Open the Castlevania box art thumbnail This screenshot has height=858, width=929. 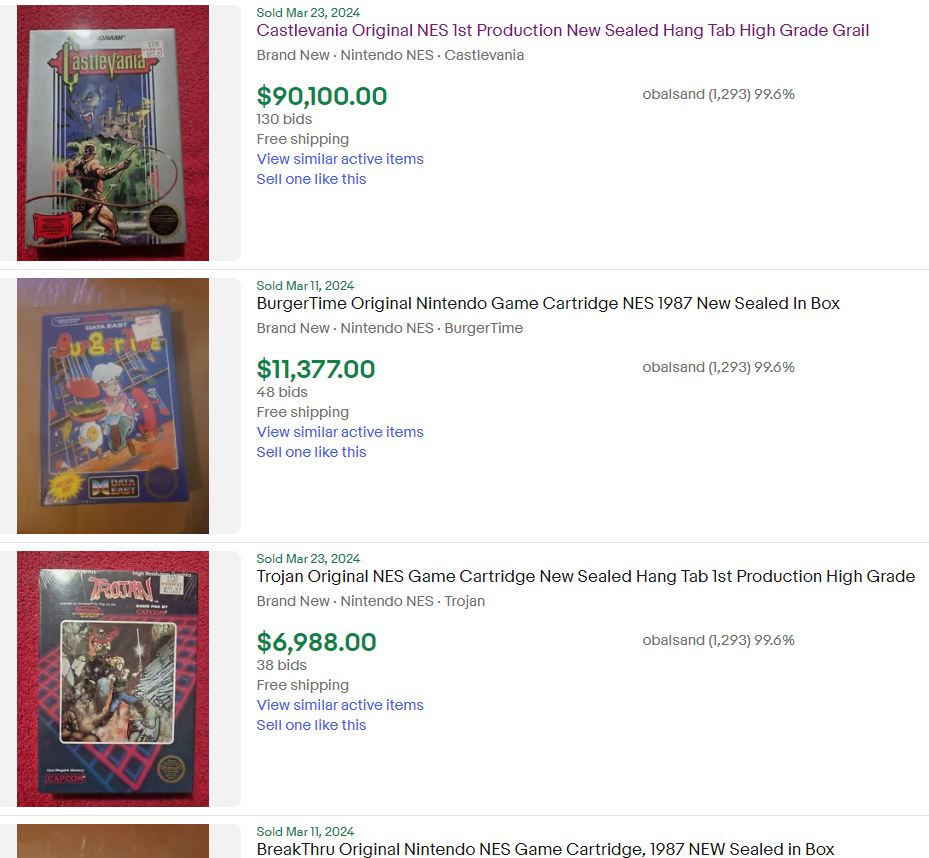(x=113, y=133)
